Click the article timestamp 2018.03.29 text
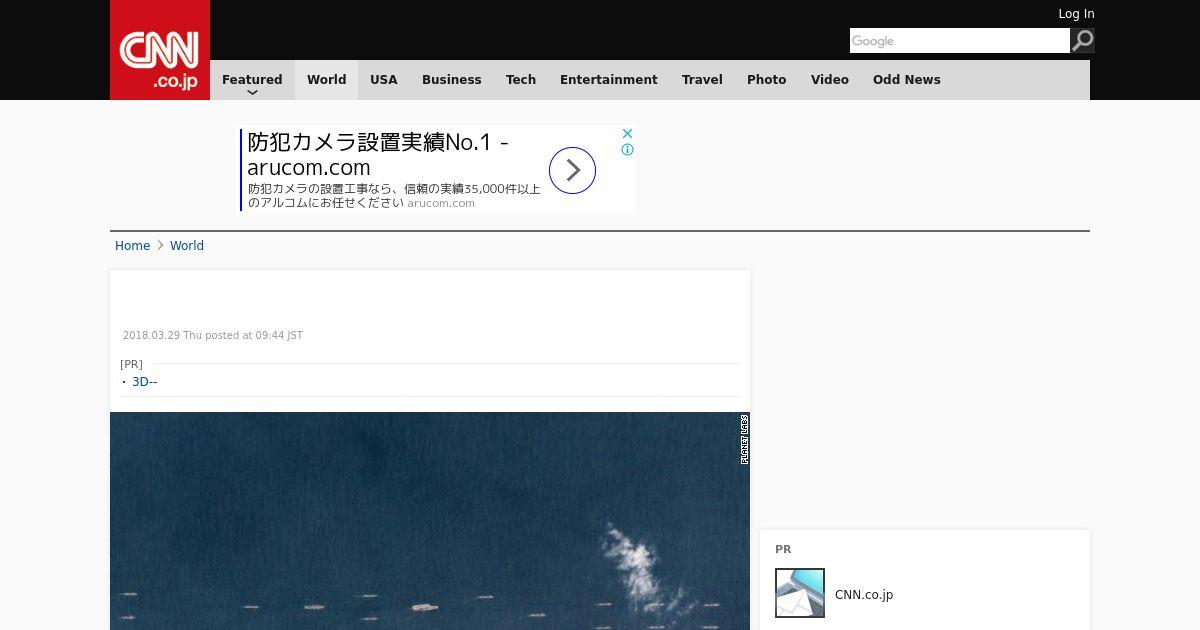Screen dimensions: 1200x630 pyautogui.click(x=213, y=336)
